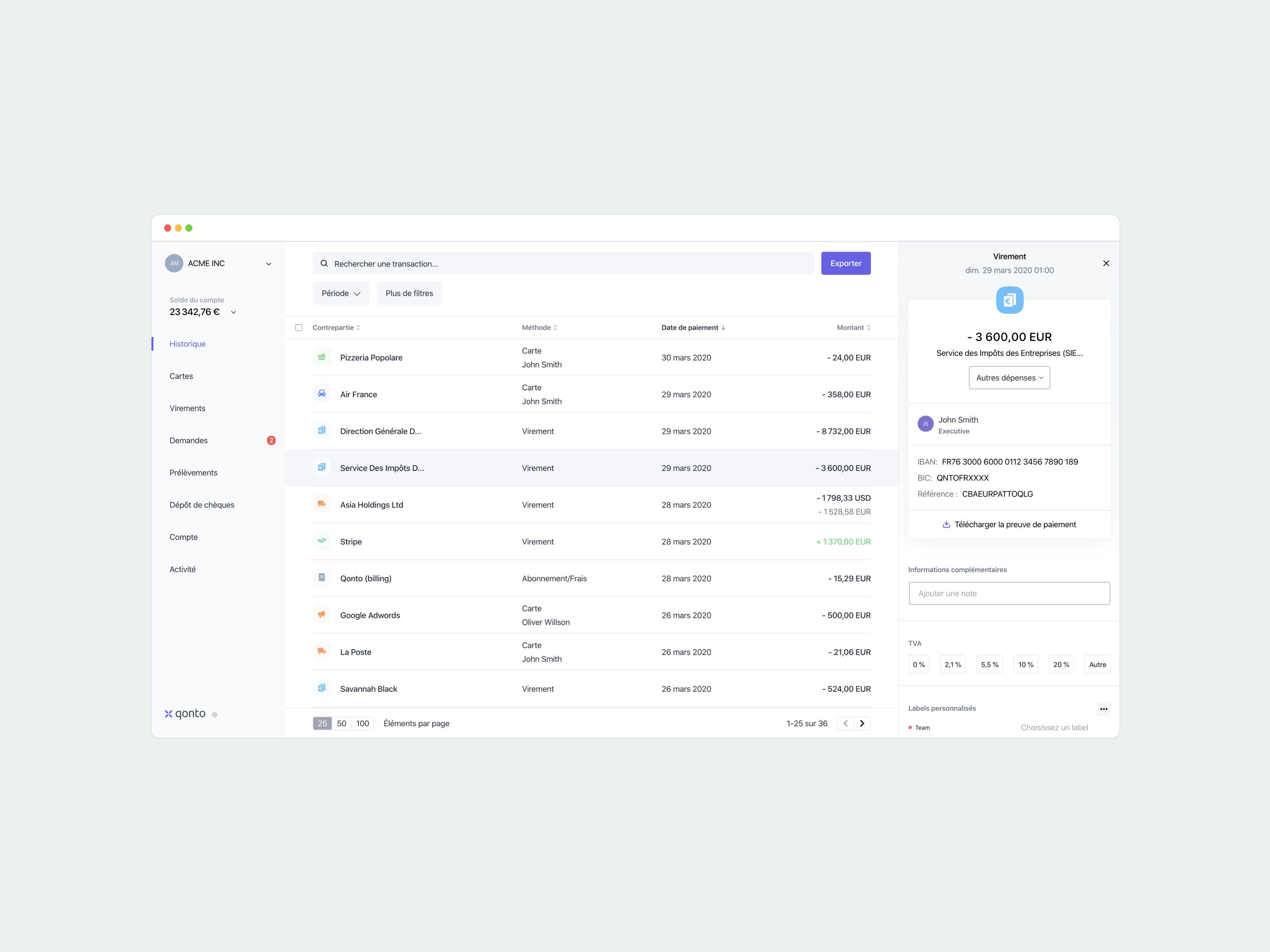This screenshot has height=952, width=1270.
Task: Toggle the select-all transactions checkbox
Action: (x=298, y=328)
